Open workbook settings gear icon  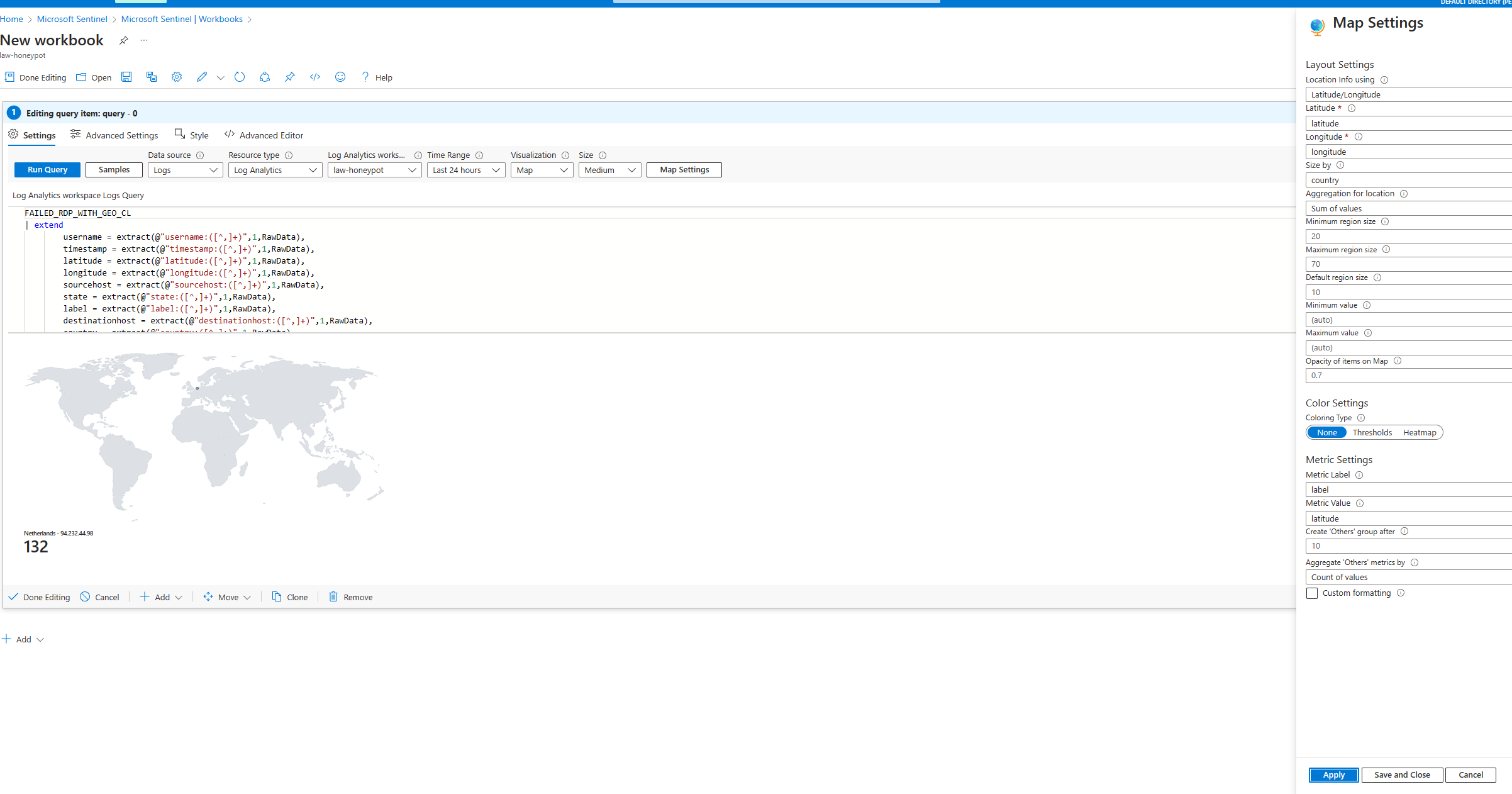(x=177, y=77)
